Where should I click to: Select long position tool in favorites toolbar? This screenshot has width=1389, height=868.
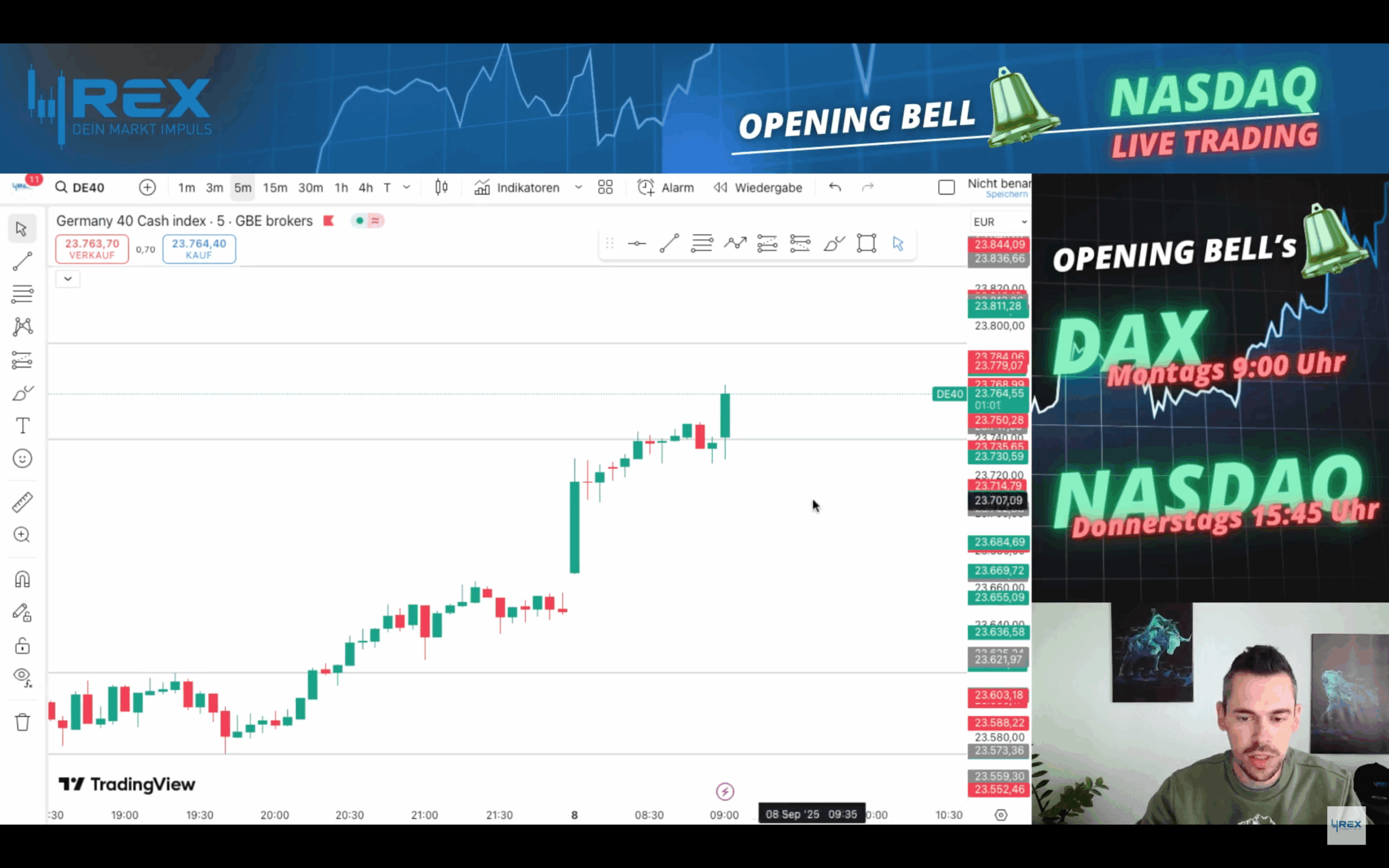(767, 244)
